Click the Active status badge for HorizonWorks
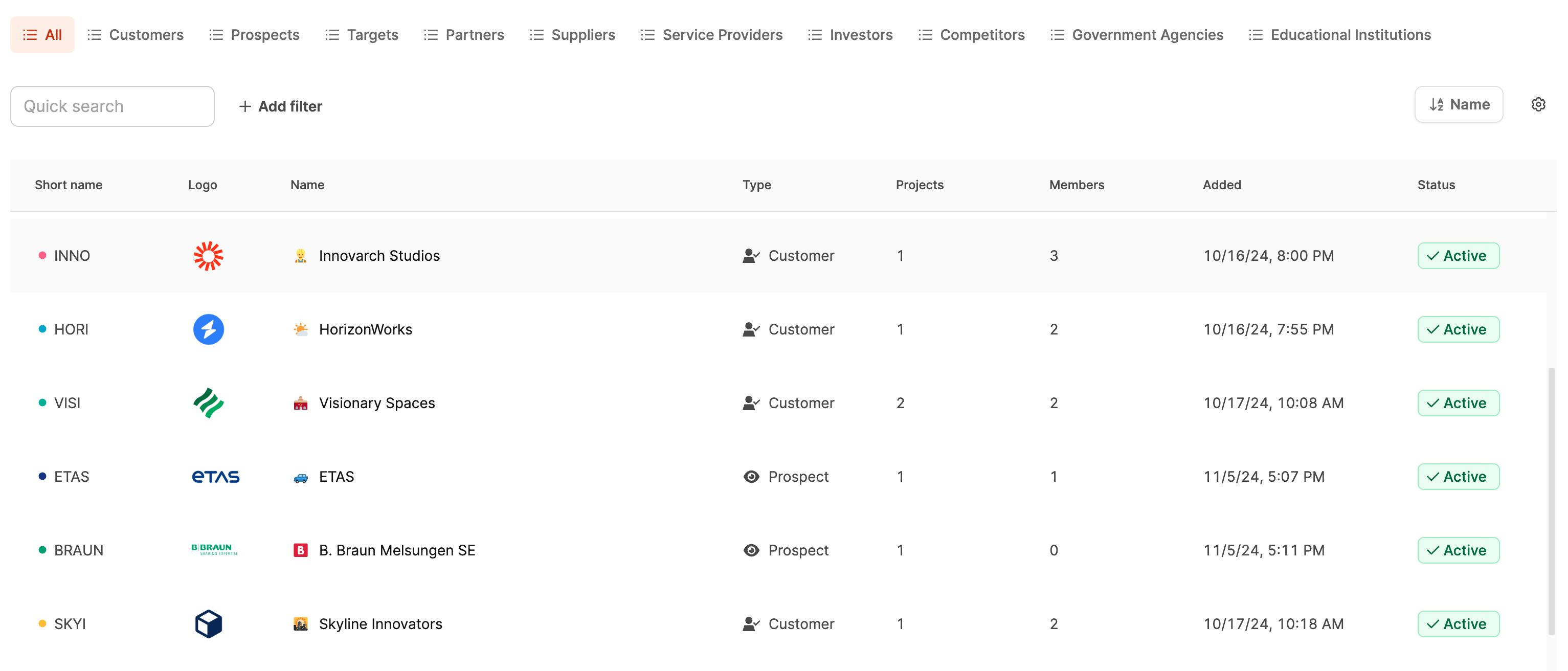1568x671 pixels. coord(1458,329)
